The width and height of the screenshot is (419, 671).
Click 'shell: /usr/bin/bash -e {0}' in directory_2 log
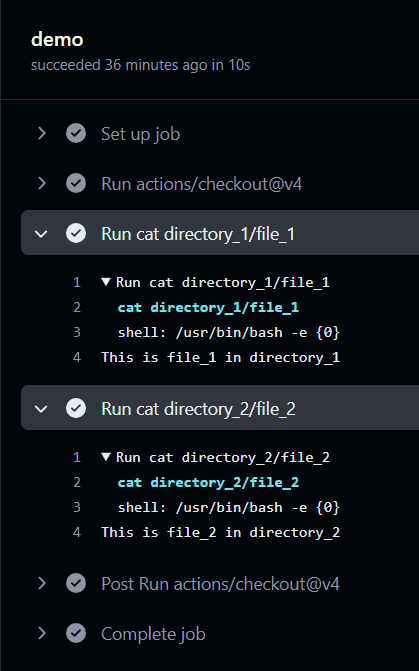click(229, 508)
